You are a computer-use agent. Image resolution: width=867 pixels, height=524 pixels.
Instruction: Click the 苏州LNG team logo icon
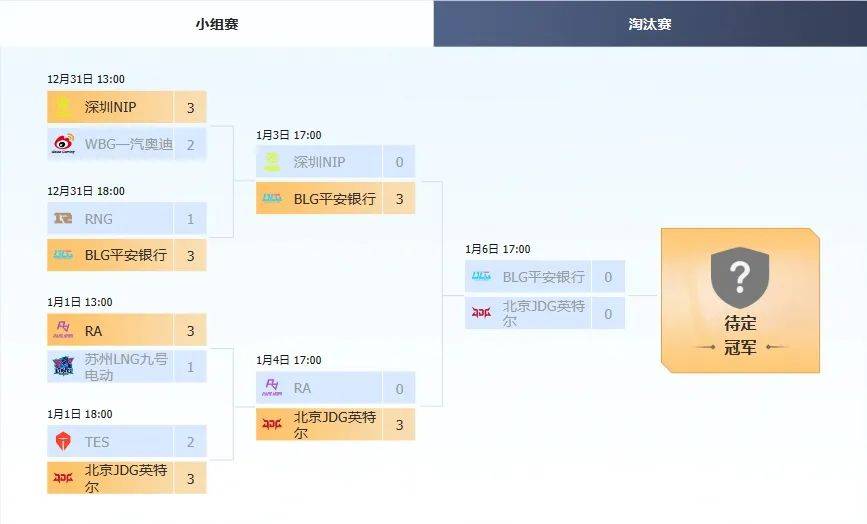point(64,366)
